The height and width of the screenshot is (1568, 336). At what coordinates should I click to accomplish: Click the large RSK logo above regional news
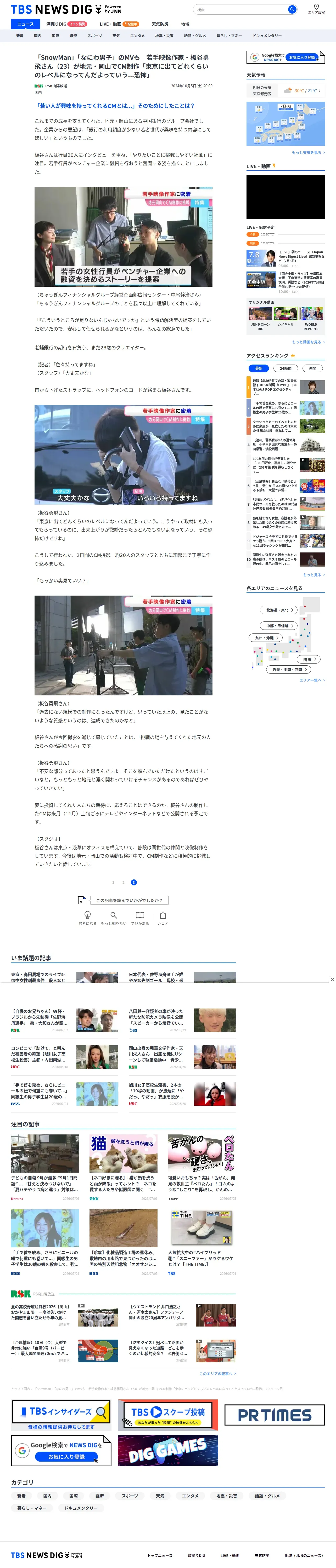click(x=21, y=1294)
